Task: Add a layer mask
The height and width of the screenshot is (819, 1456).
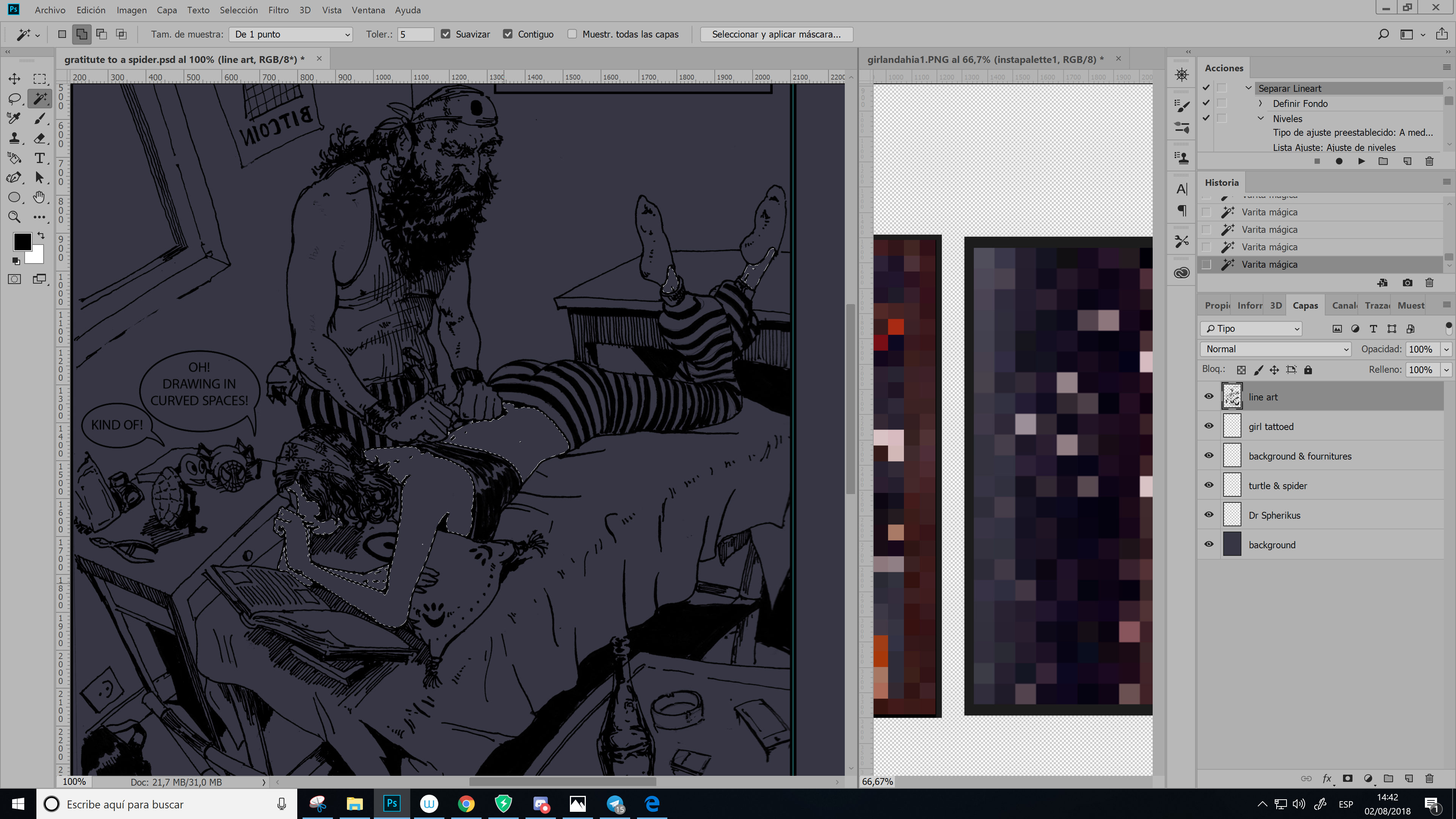Action: (1348, 778)
